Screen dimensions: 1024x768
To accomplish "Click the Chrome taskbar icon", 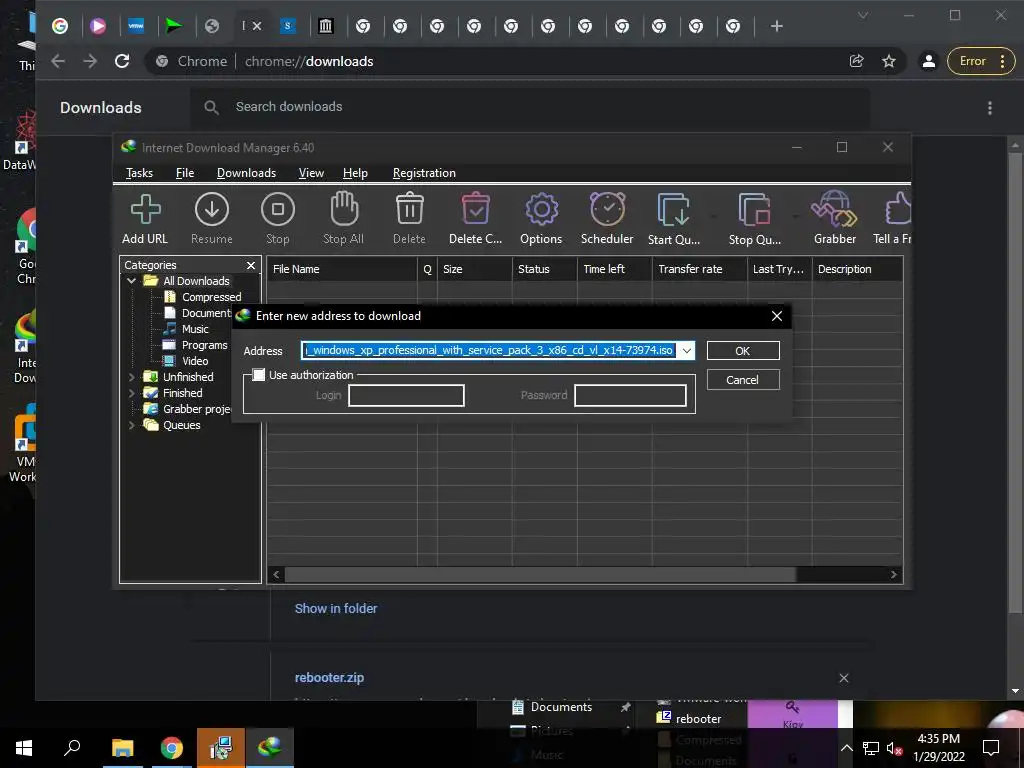I will tap(172, 748).
